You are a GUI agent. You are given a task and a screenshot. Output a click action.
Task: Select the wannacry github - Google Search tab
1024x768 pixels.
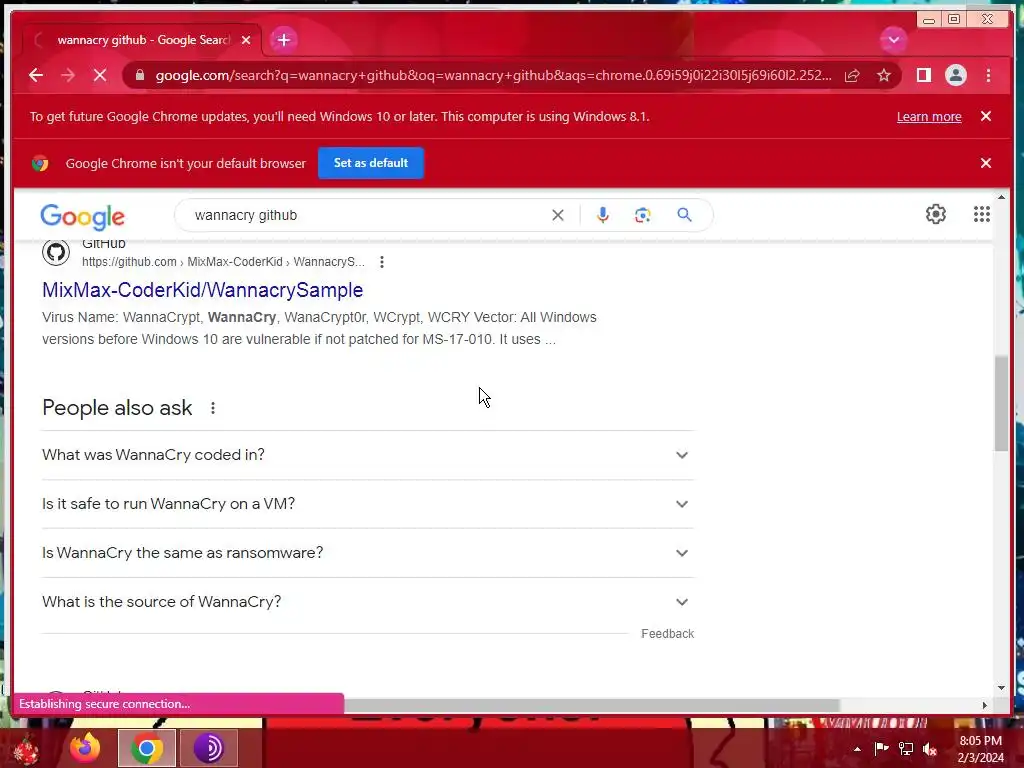click(x=142, y=40)
